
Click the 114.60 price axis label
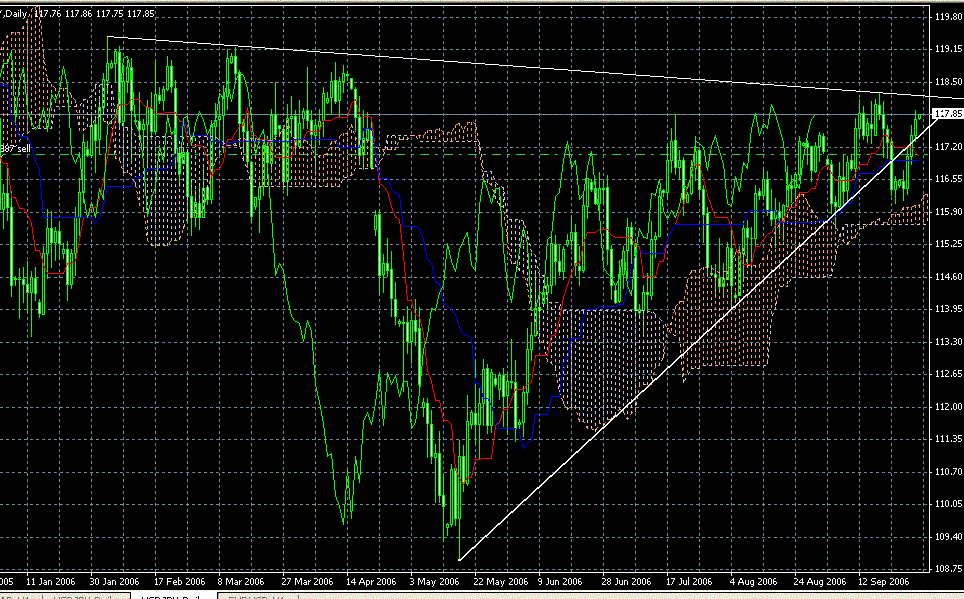(x=948, y=277)
